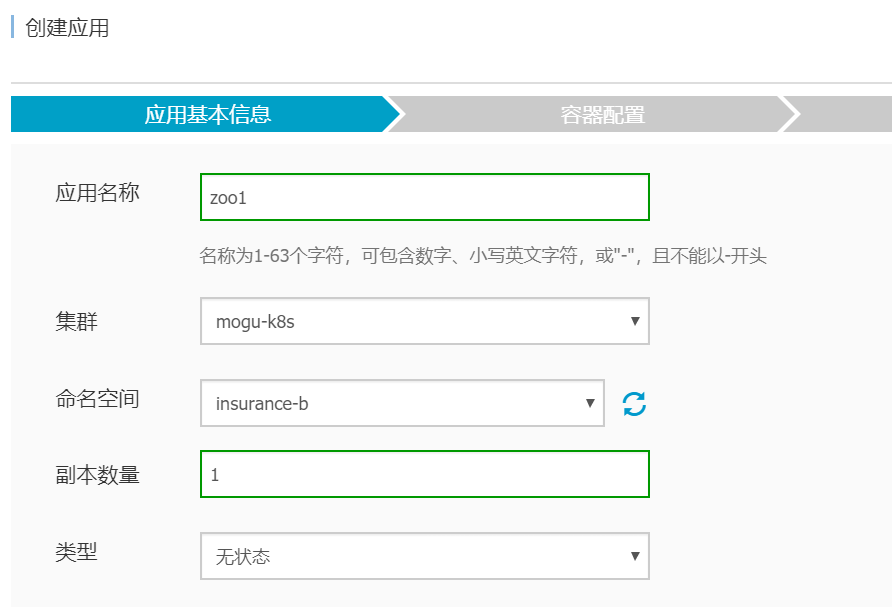892x607 pixels.
Task: Click the namespace dropdown arrow
Action: (589, 403)
